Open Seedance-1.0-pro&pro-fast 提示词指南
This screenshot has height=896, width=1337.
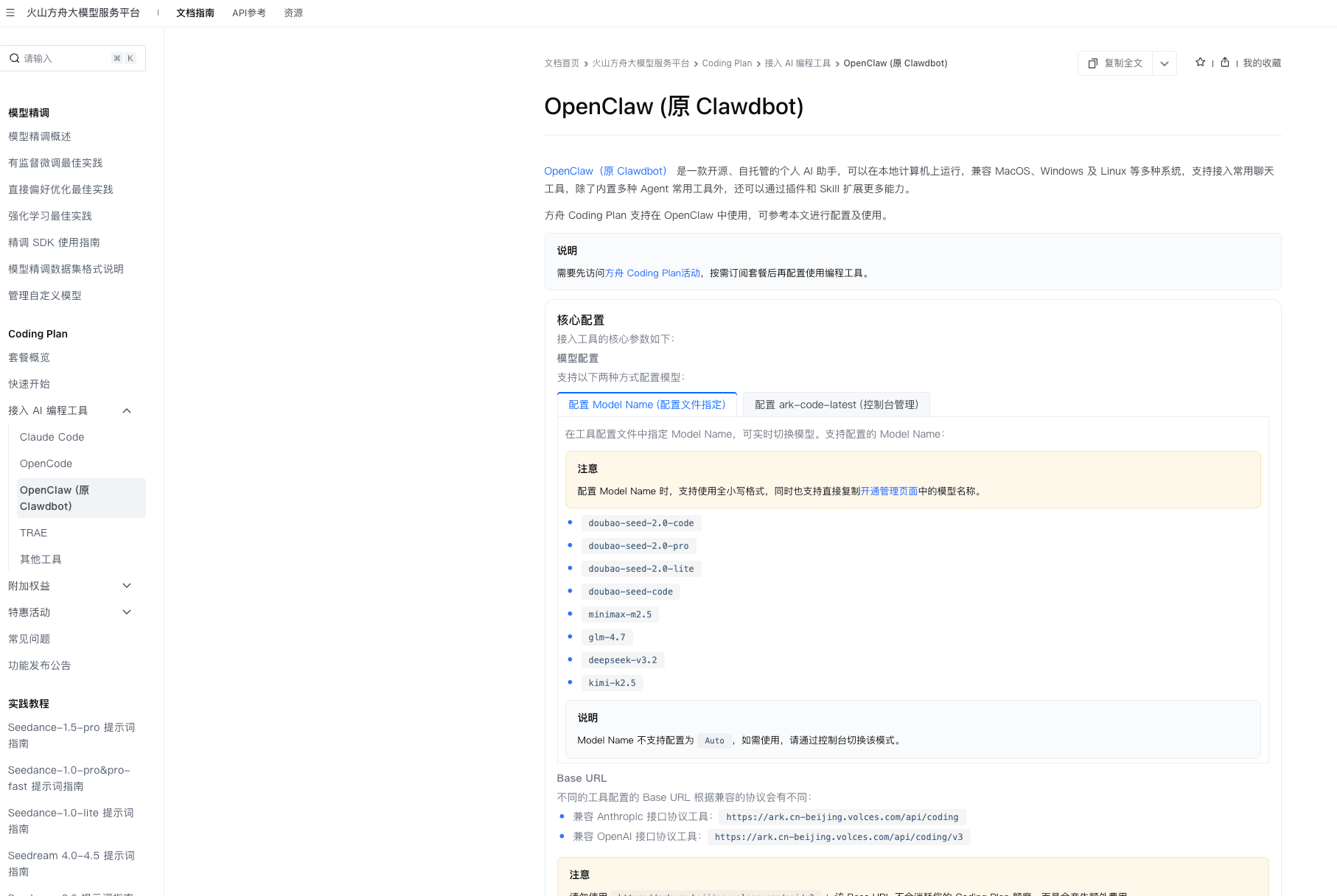click(x=69, y=778)
